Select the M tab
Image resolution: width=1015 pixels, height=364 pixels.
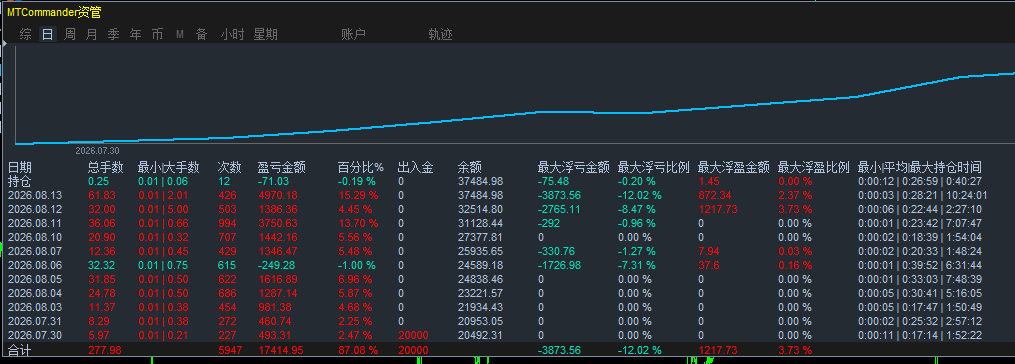click(180, 34)
